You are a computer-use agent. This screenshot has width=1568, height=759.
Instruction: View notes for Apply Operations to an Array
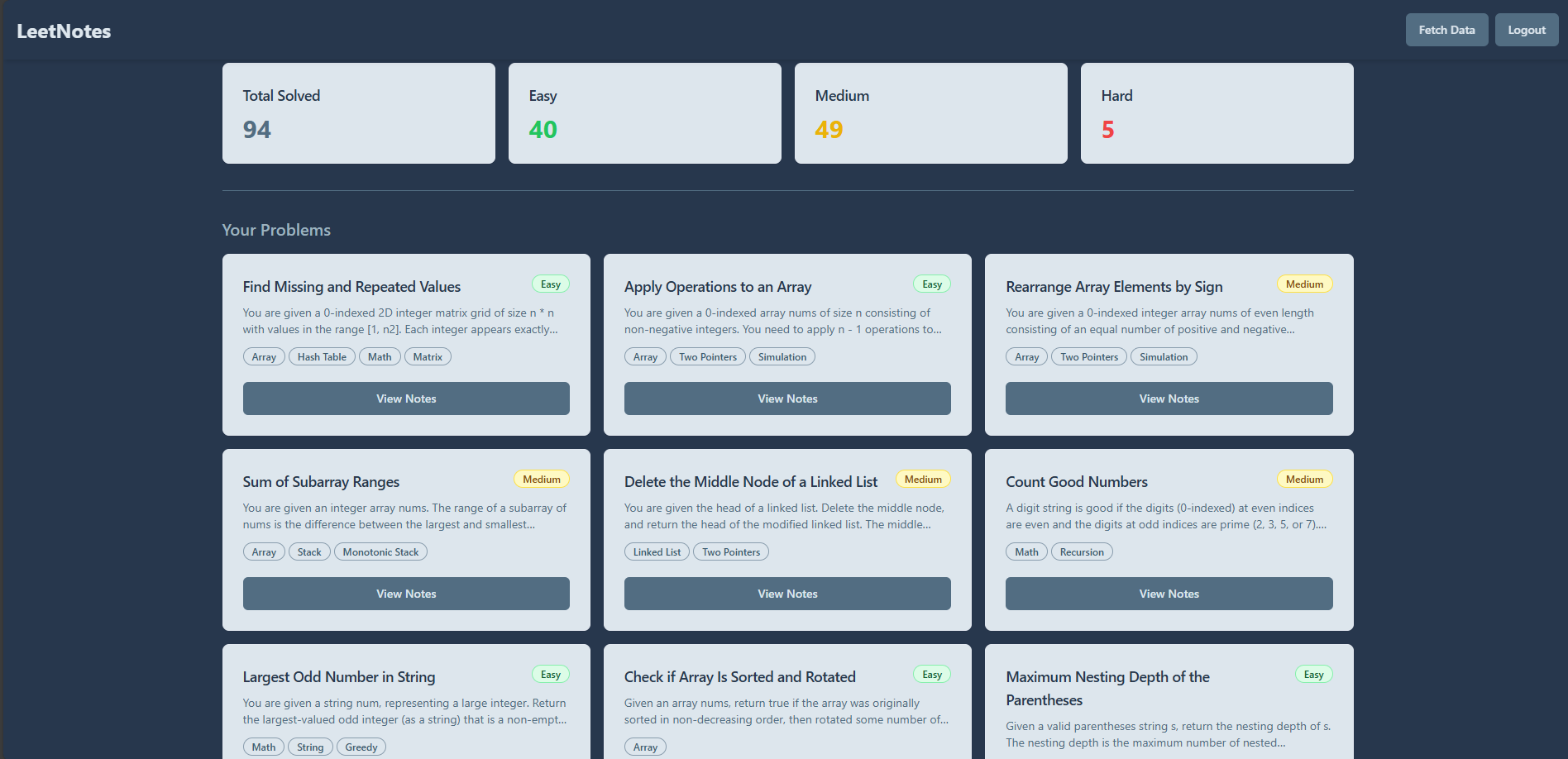[787, 399]
